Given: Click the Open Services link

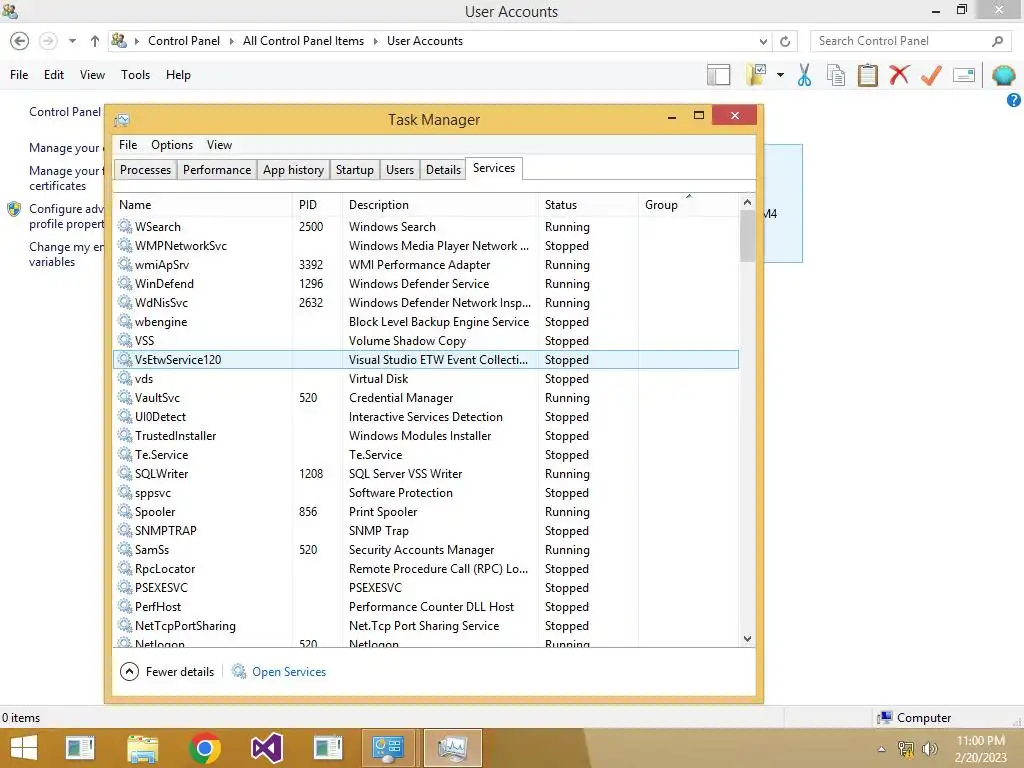Looking at the screenshot, I should (x=289, y=672).
